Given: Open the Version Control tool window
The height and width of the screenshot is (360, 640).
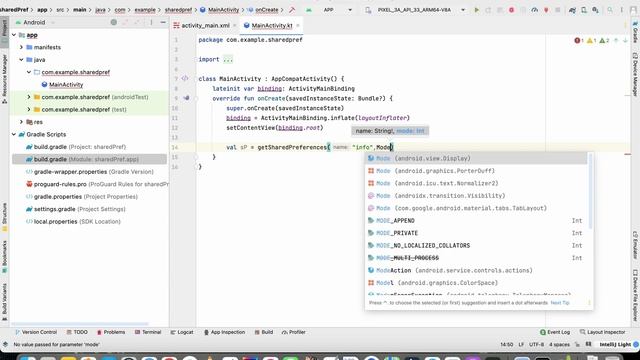Looking at the screenshot, I should 36,332.
